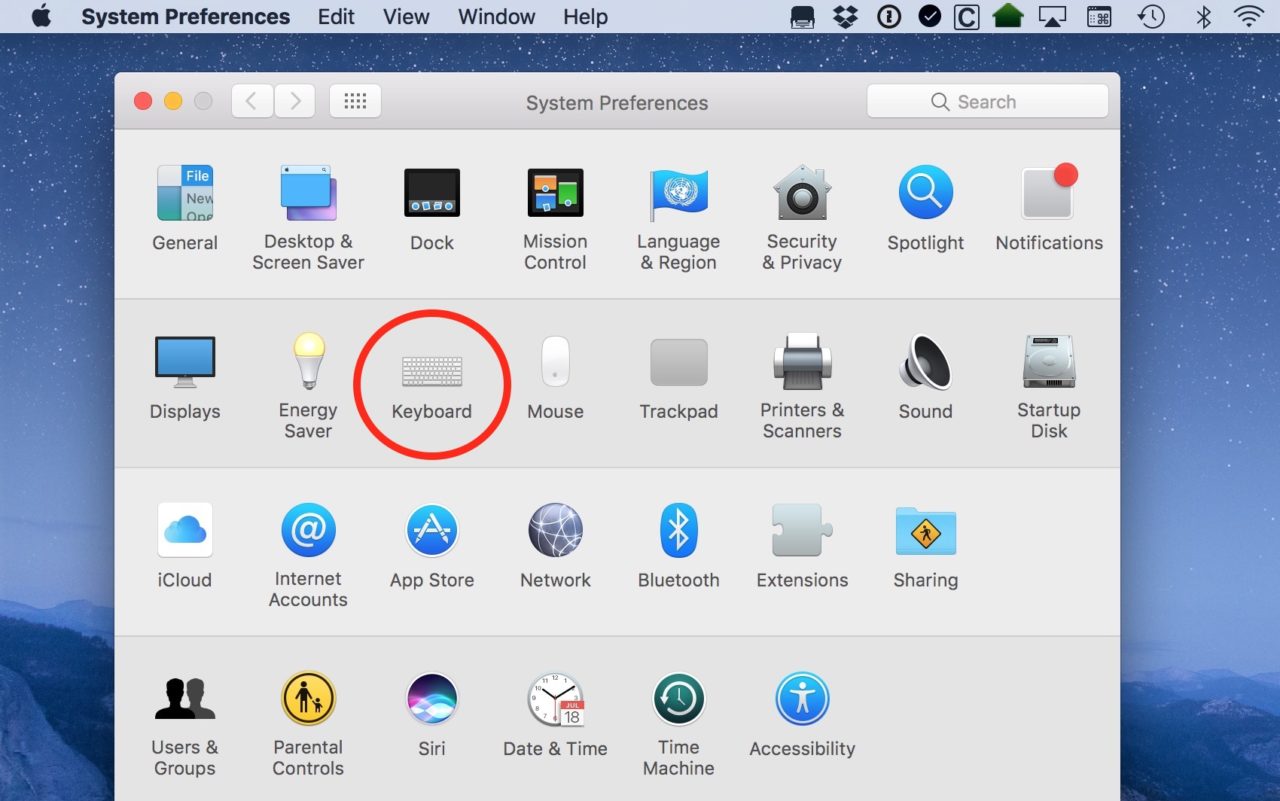The width and height of the screenshot is (1280, 801).
Task: Click the Show All grid button
Action: 355,101
